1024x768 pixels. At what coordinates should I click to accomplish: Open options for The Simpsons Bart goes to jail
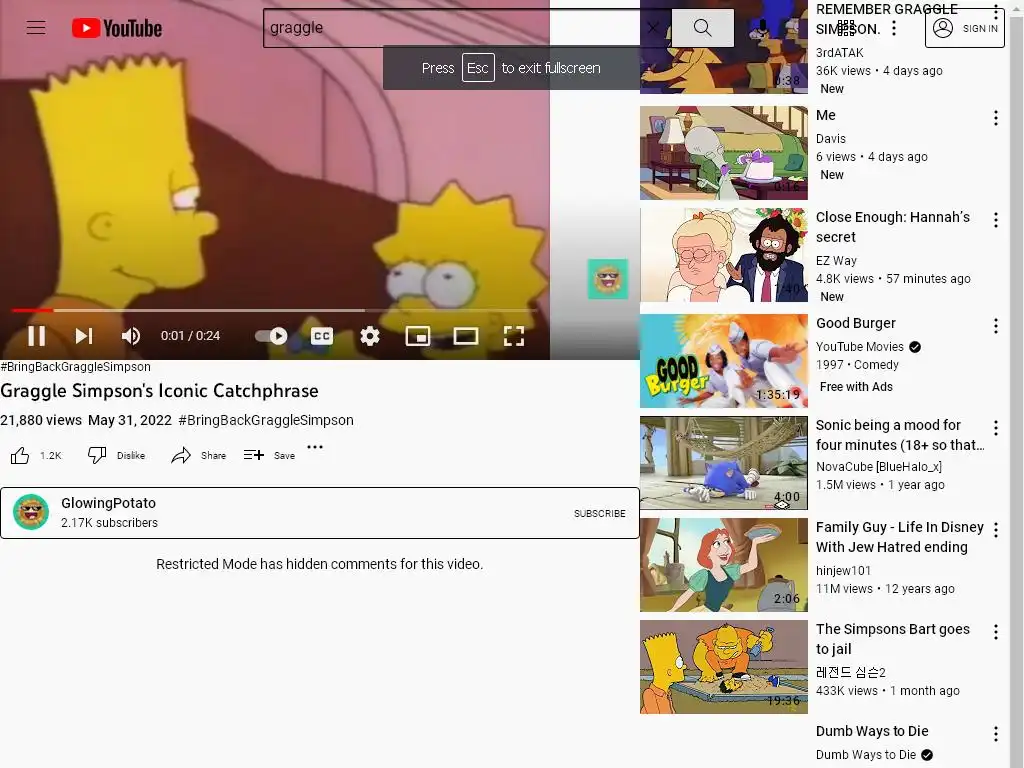(996, 632)
